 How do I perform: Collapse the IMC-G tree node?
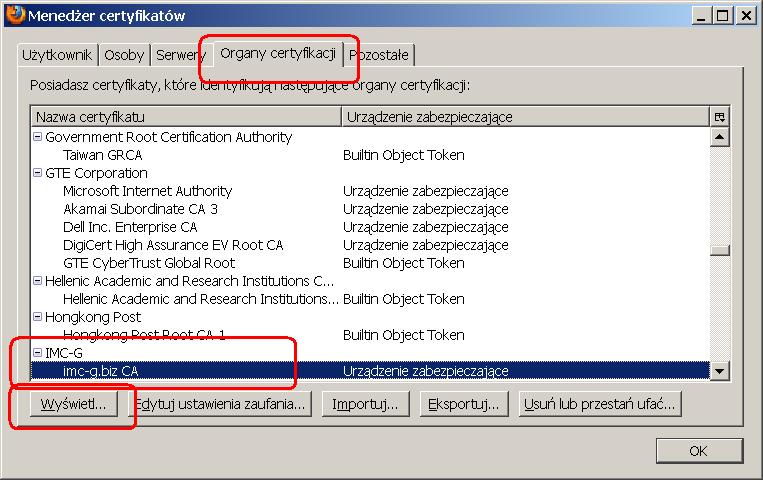[38, 353]
